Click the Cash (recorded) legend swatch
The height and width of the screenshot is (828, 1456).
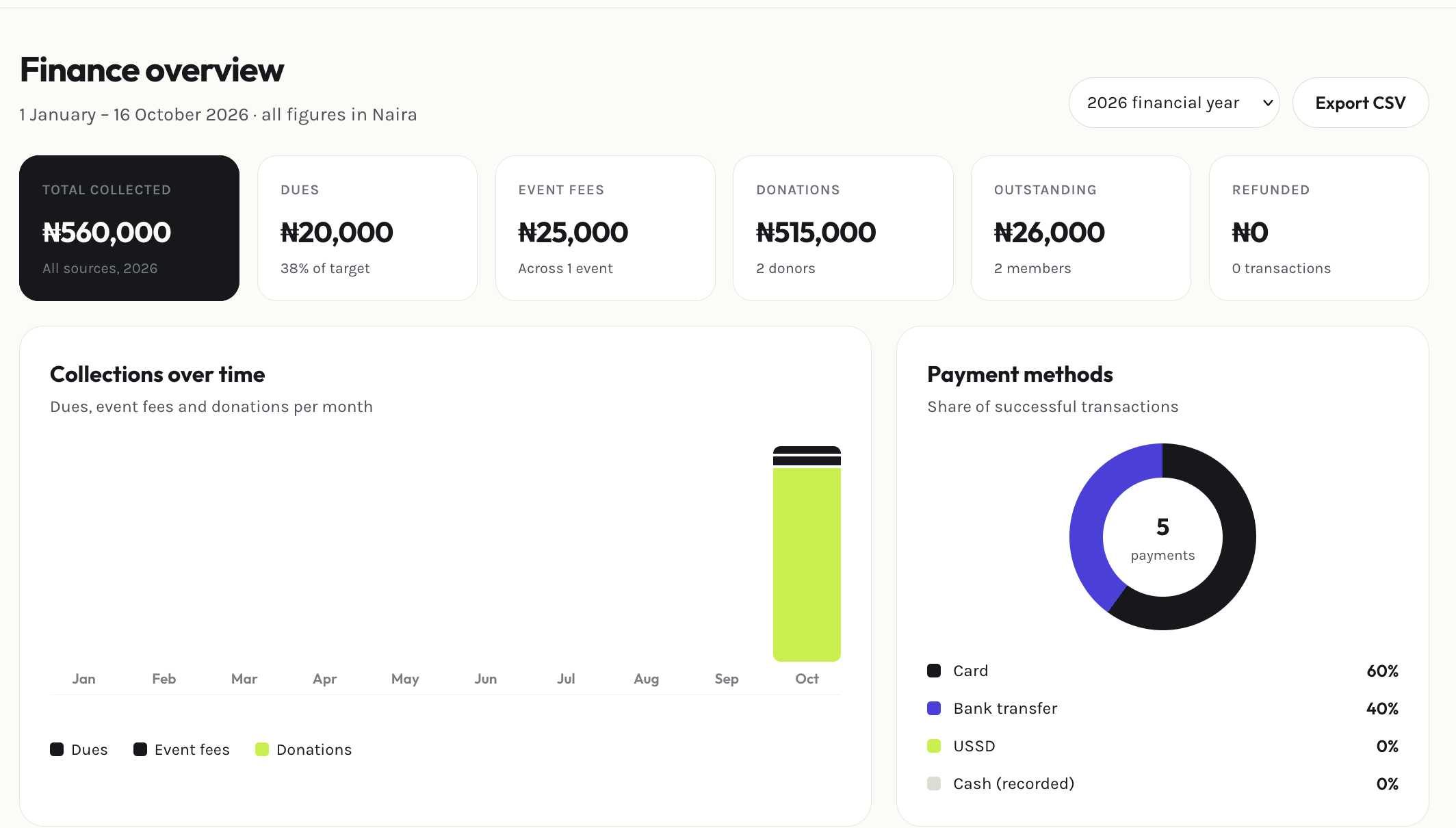[x=934, y=784]
